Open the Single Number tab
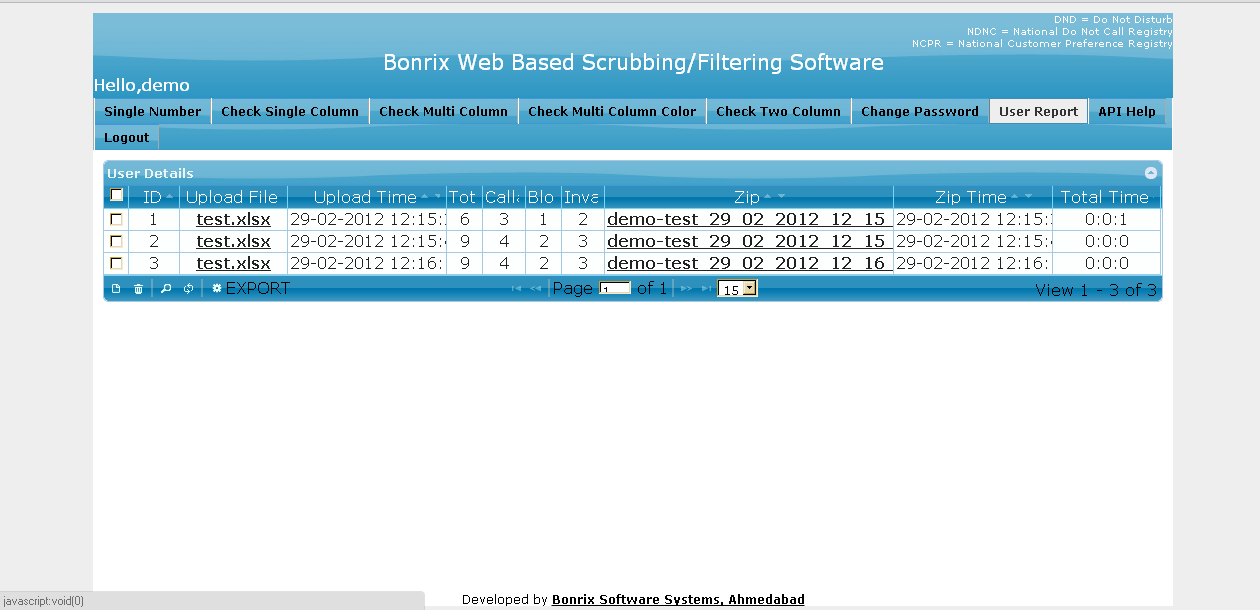The width and height of the screenshot is (1260, 610). coord(153,111)
